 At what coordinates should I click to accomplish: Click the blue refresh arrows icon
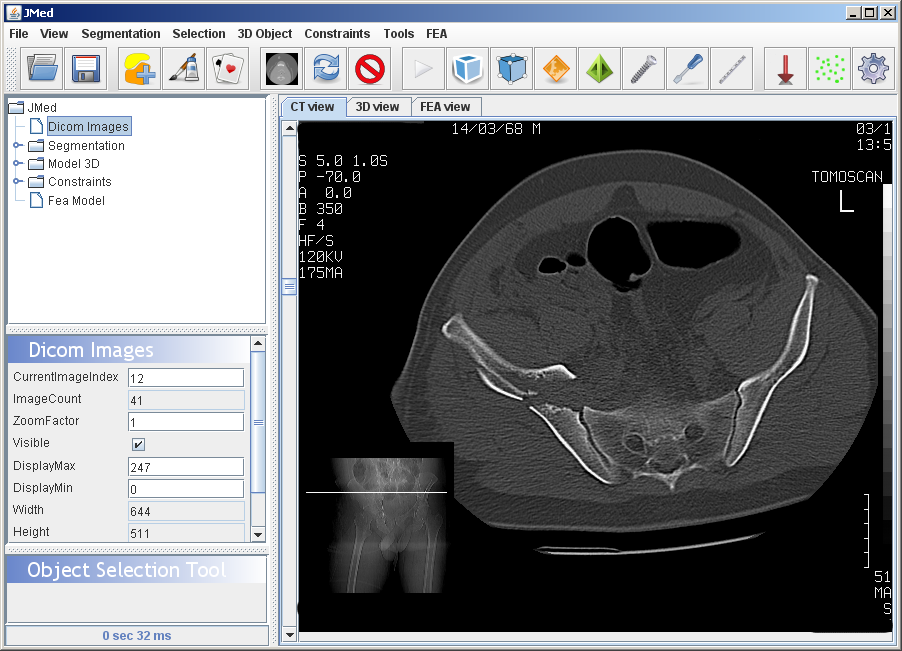coord(326,69)
